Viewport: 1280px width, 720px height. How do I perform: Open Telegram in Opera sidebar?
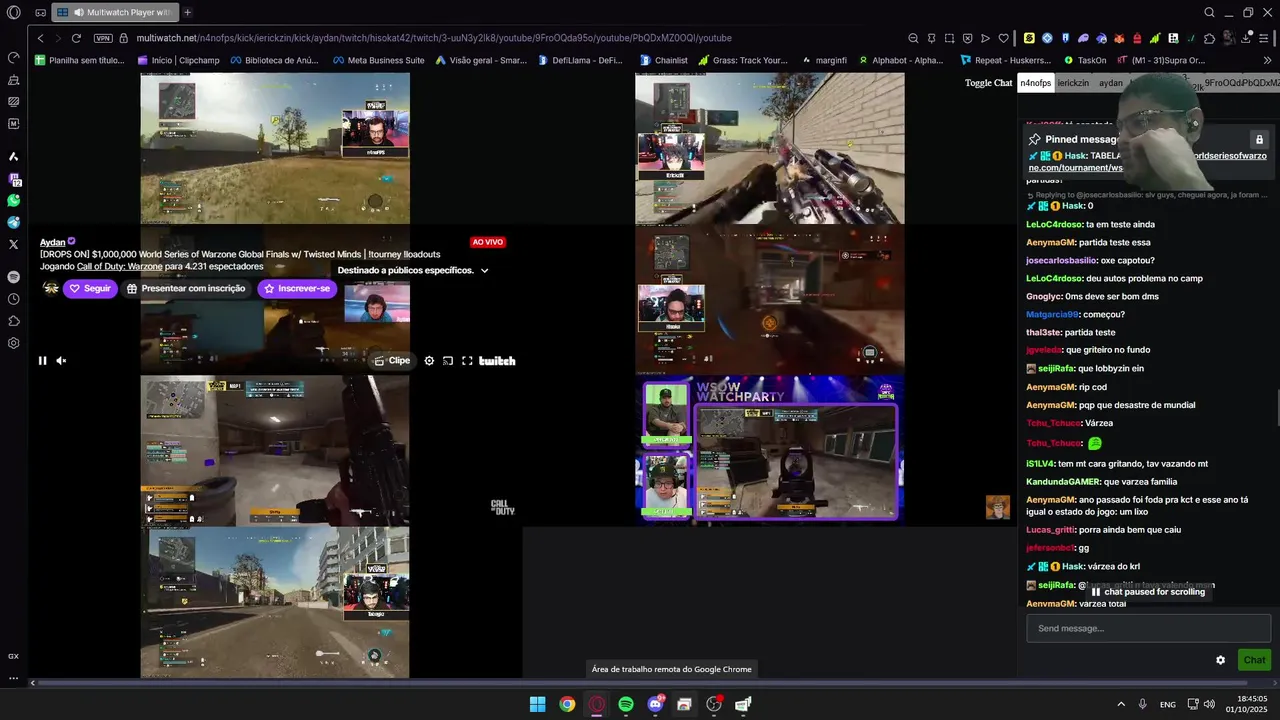(x=14, y=223)
